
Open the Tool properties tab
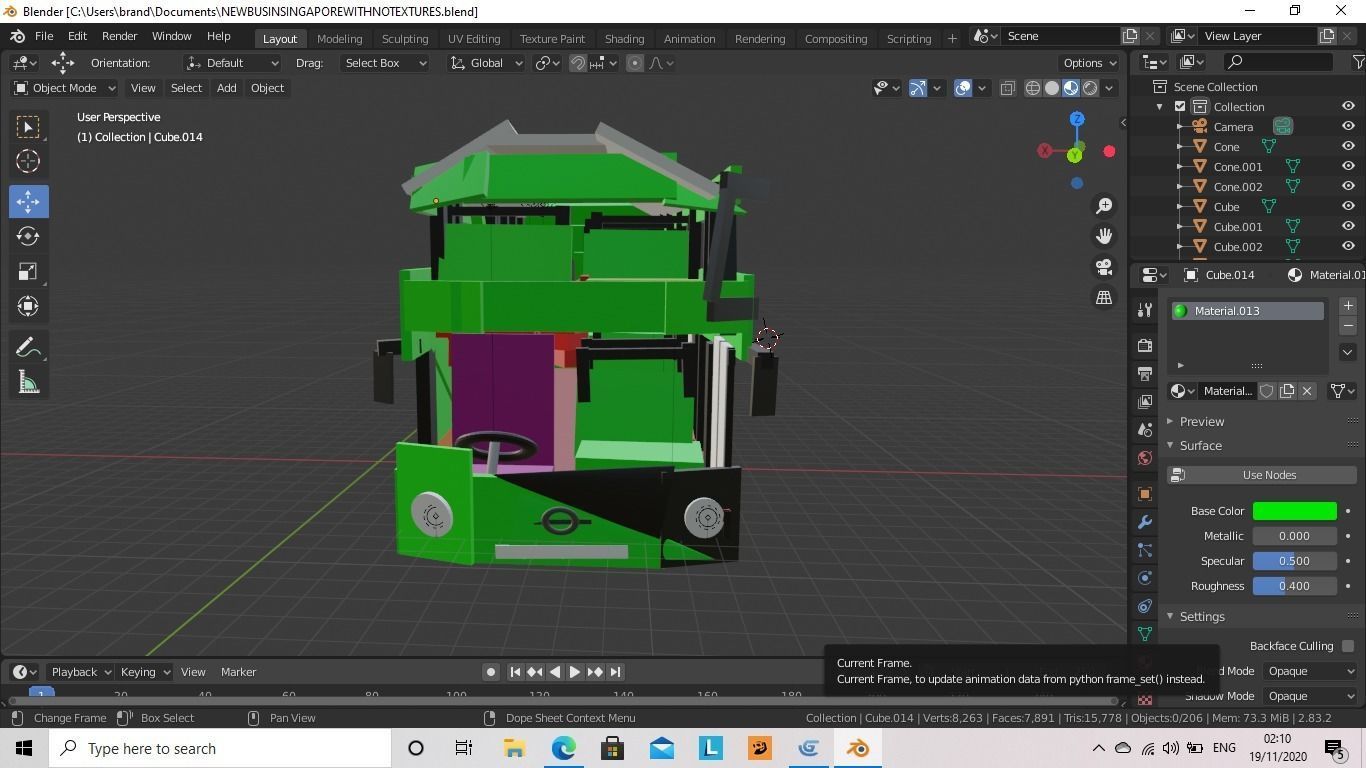coord(1145,311)
